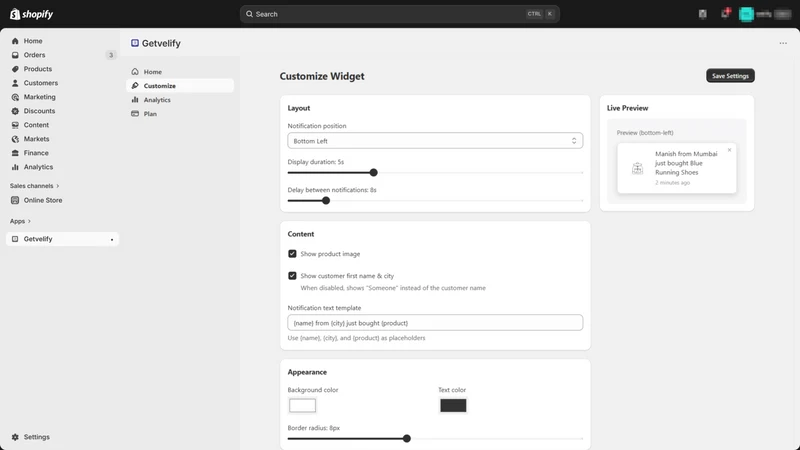
Task: Click the Online Store icon
Action: (x=15, y=200)
